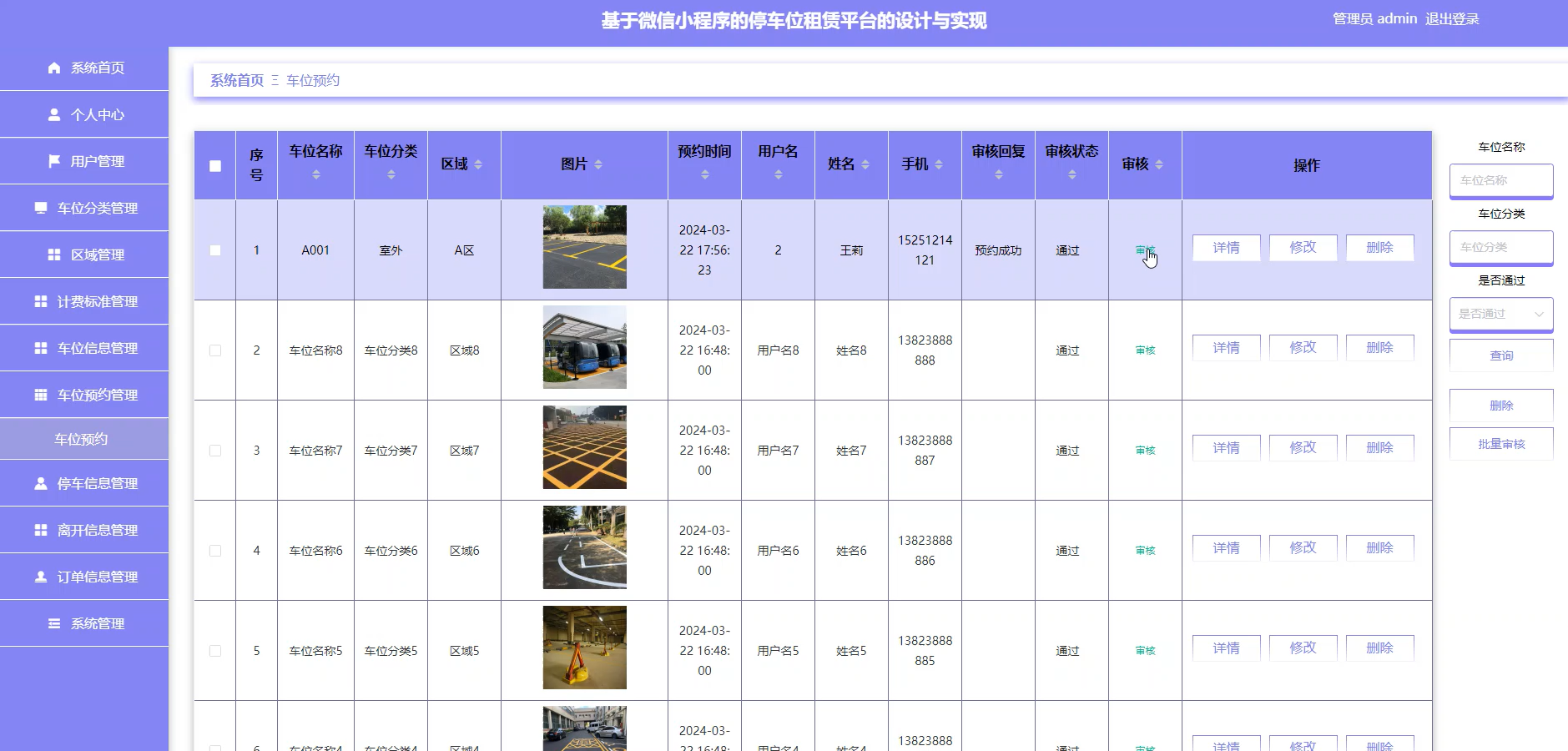Sort by 用户名 column arrows

pyautogui.click(x=779, y=174)
